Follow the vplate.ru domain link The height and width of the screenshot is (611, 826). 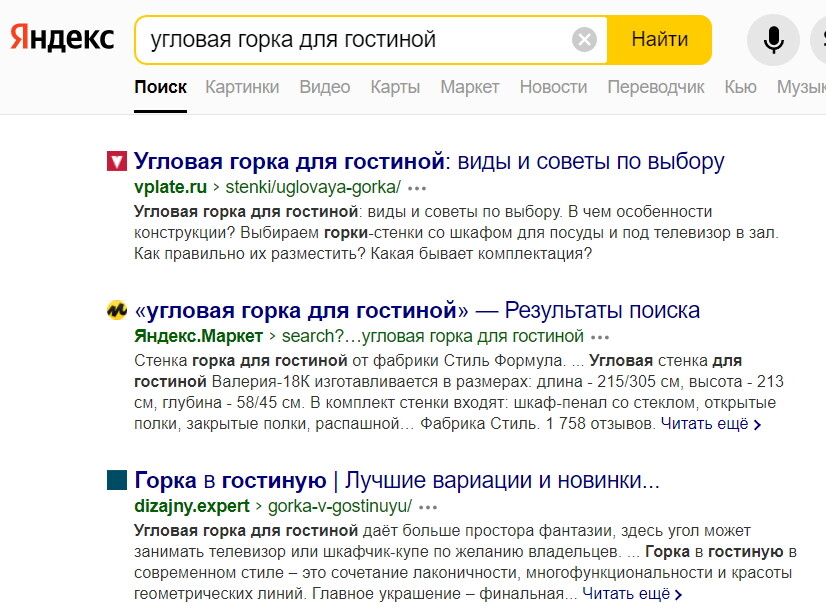coord(170,187)
